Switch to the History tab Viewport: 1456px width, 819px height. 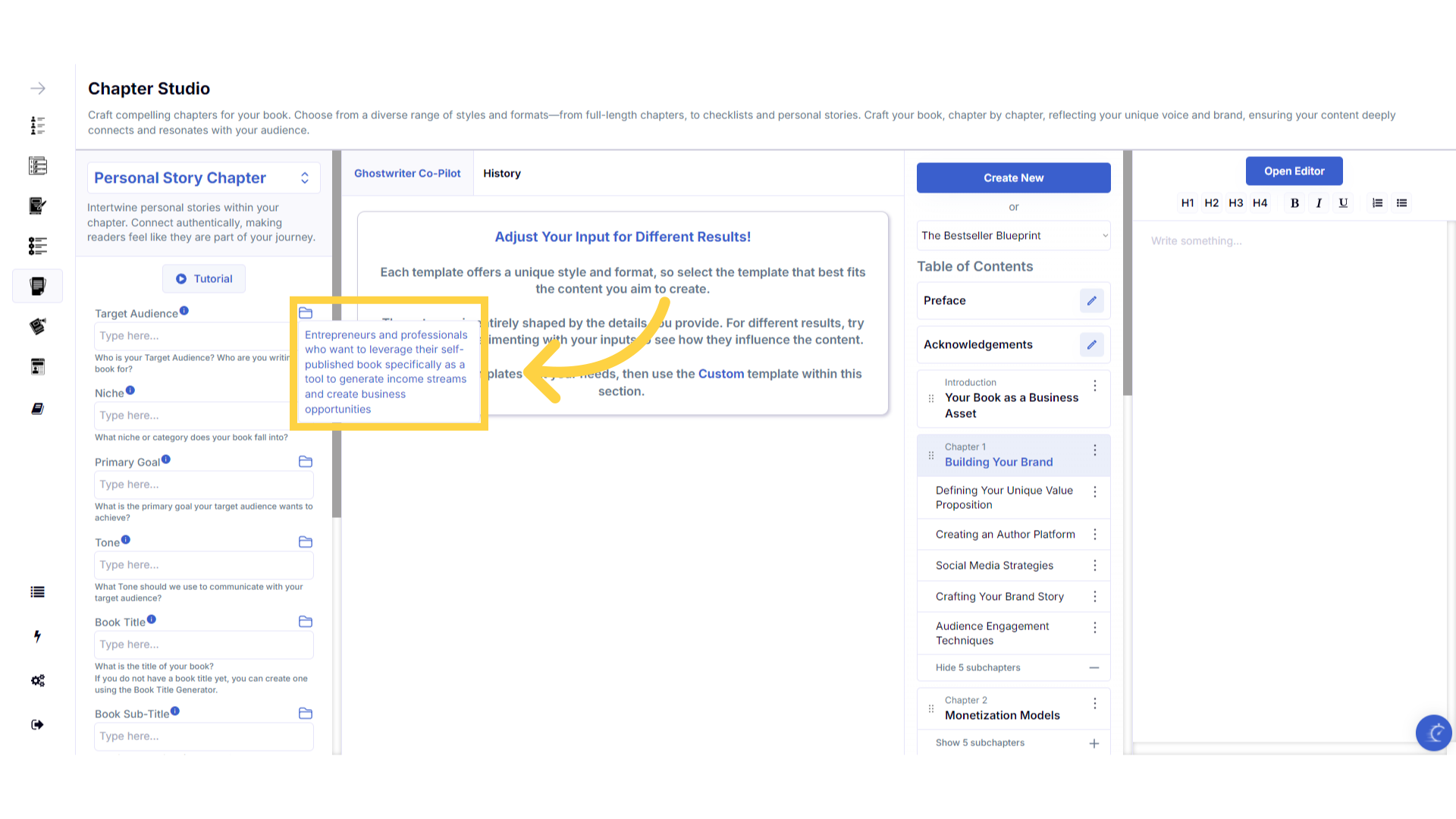(501, 174)
